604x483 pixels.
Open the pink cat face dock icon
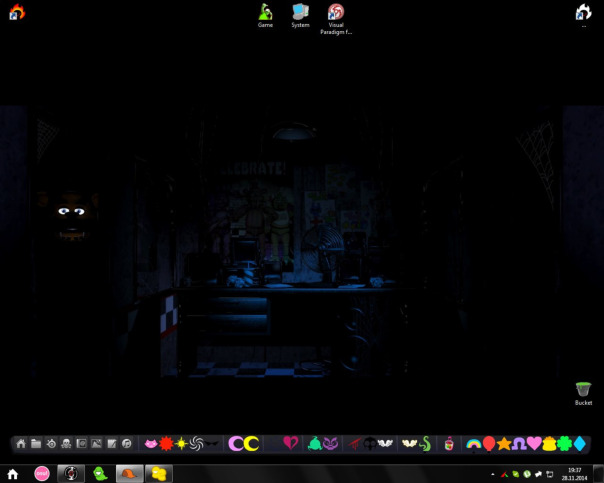coord(151,443)
